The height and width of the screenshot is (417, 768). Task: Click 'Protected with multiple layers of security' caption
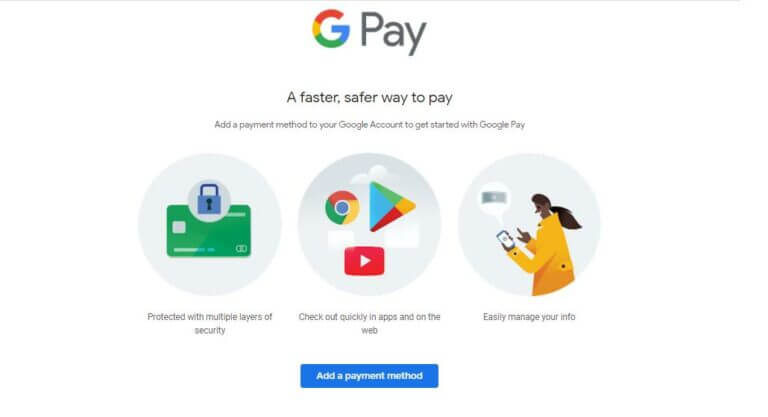click(210, 323)
